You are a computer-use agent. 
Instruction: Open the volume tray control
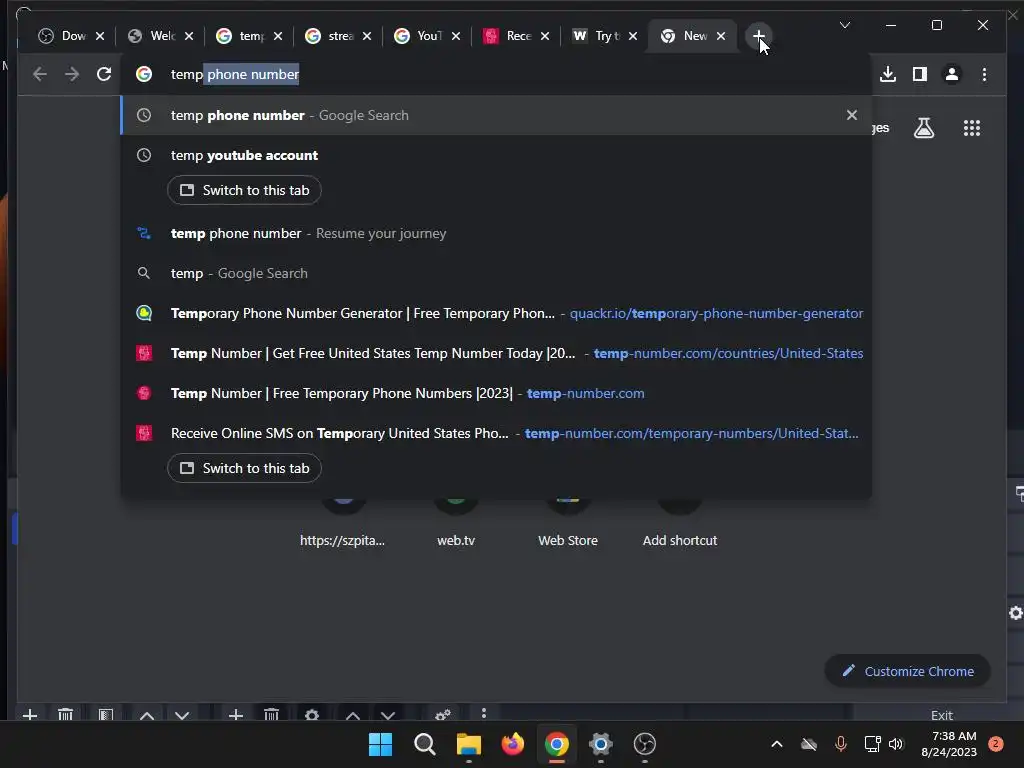896,744
